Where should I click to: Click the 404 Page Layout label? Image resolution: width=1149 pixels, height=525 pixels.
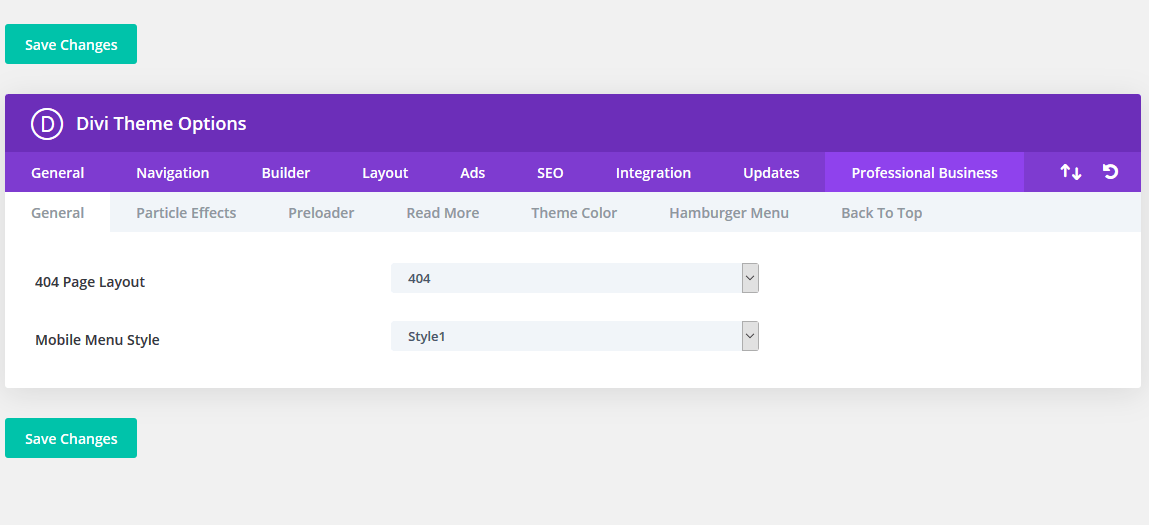pyautogui.click(x=90, y=282)
